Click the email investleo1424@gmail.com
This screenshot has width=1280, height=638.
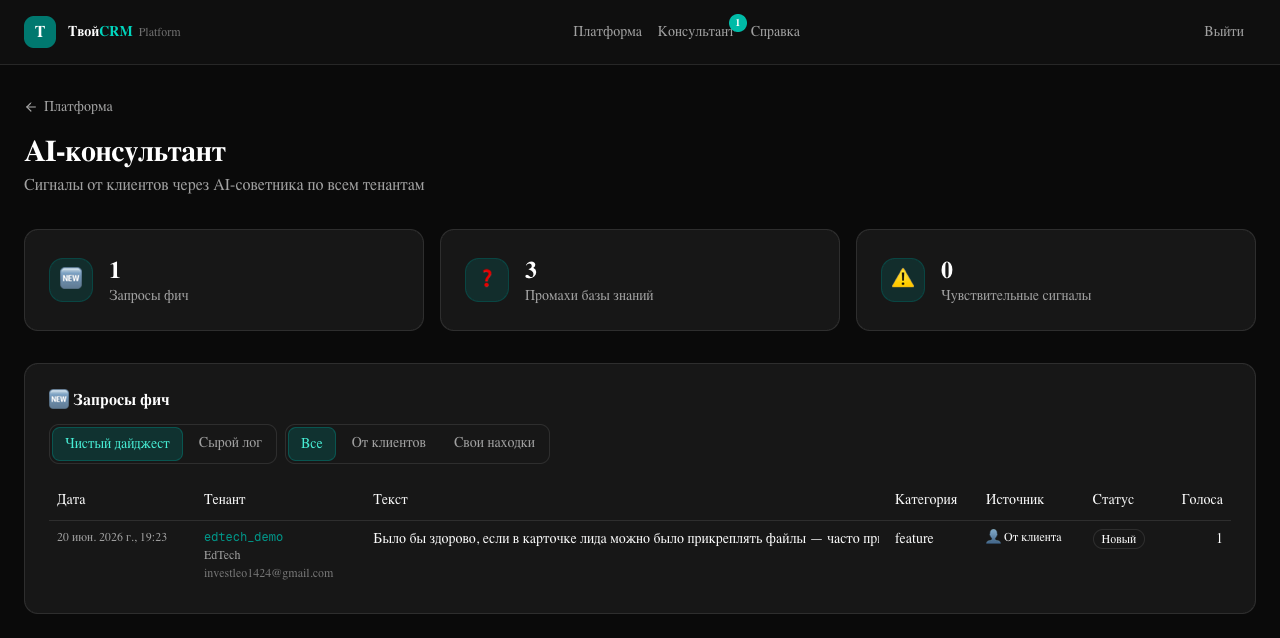pyautogui.click(x=268, y=573)
